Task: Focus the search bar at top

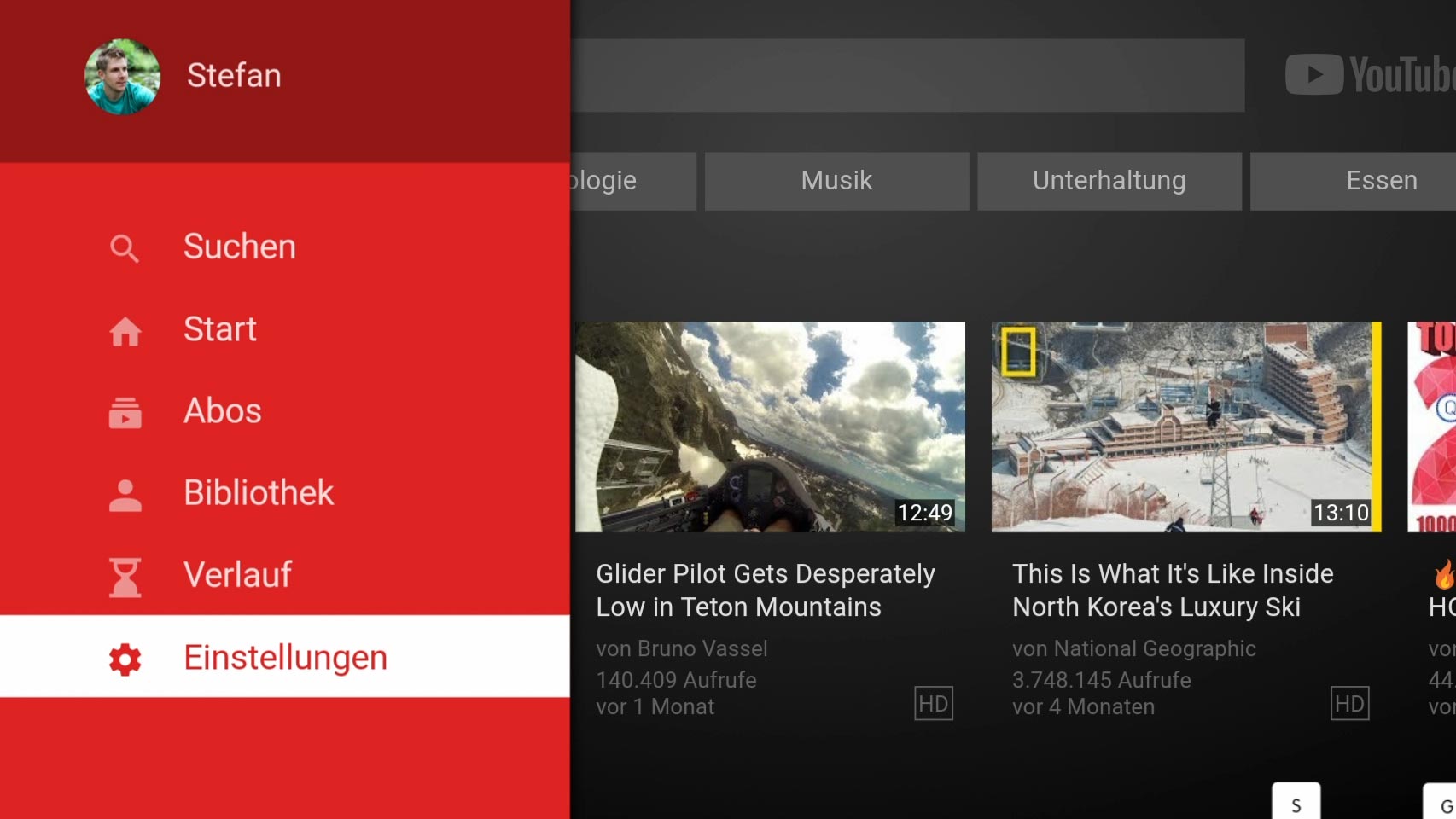Action: coord(907,75)
